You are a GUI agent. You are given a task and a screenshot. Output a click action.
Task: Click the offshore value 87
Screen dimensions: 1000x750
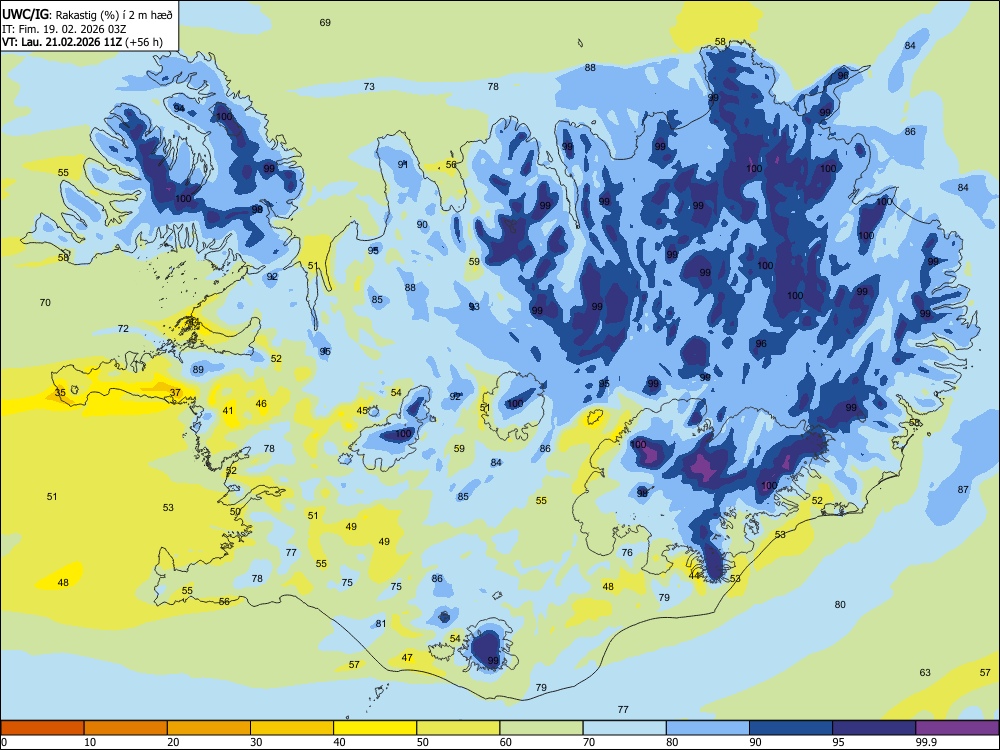963,490
